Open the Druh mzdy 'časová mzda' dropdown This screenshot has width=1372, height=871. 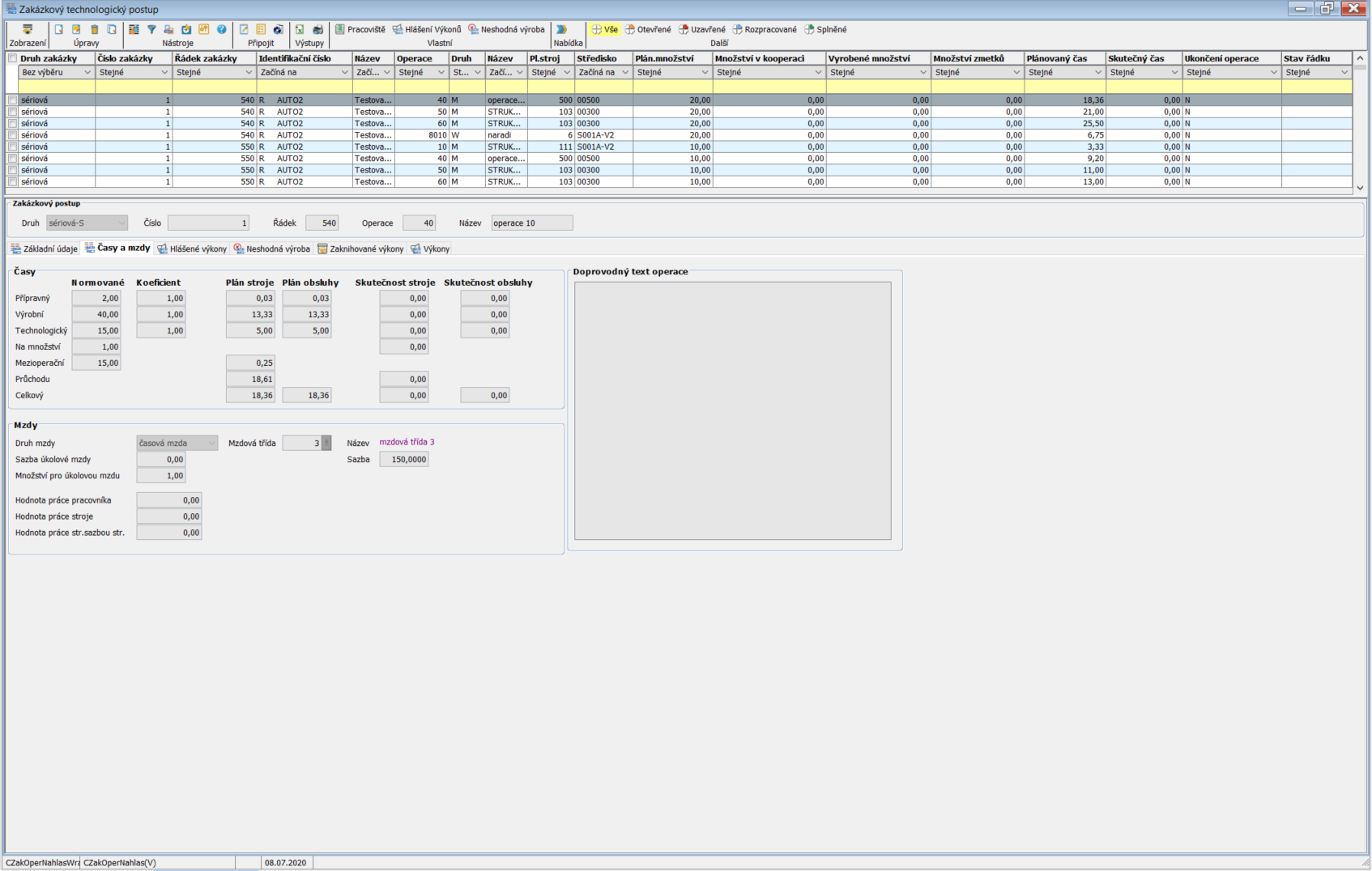[212, 444]
